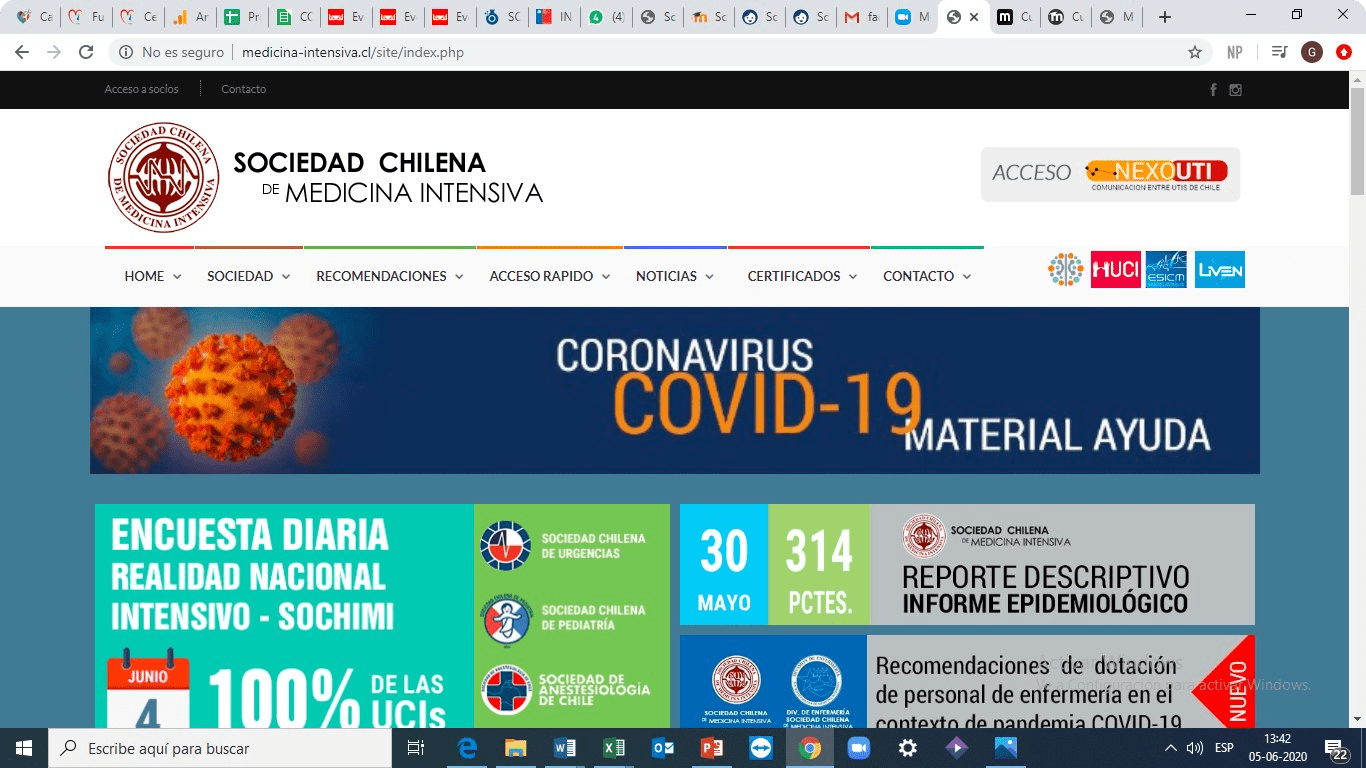The width and height of the screenshot is (1366, 768).
Task: Switch to the 'Ar' analytics browser tab
Action: click(x=190, y=17)
